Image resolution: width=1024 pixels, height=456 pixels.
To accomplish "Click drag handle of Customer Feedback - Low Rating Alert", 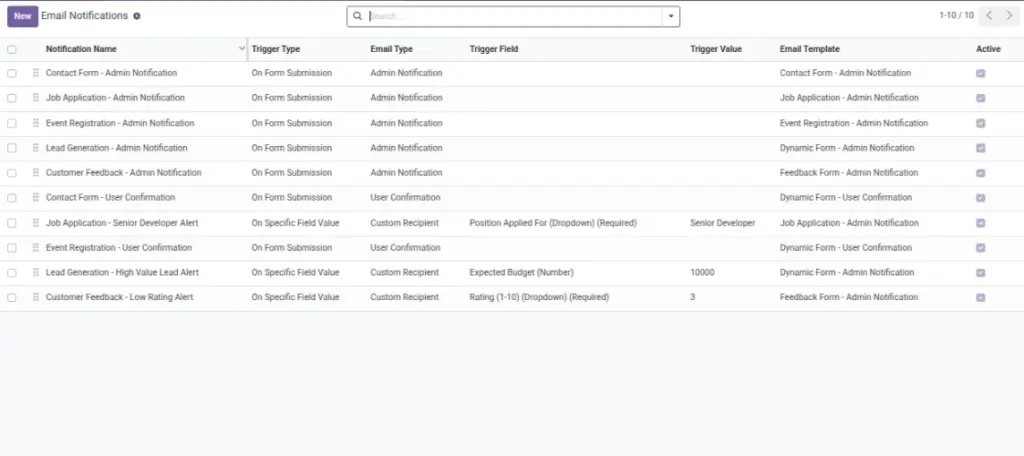I will [x=36, y=297].
